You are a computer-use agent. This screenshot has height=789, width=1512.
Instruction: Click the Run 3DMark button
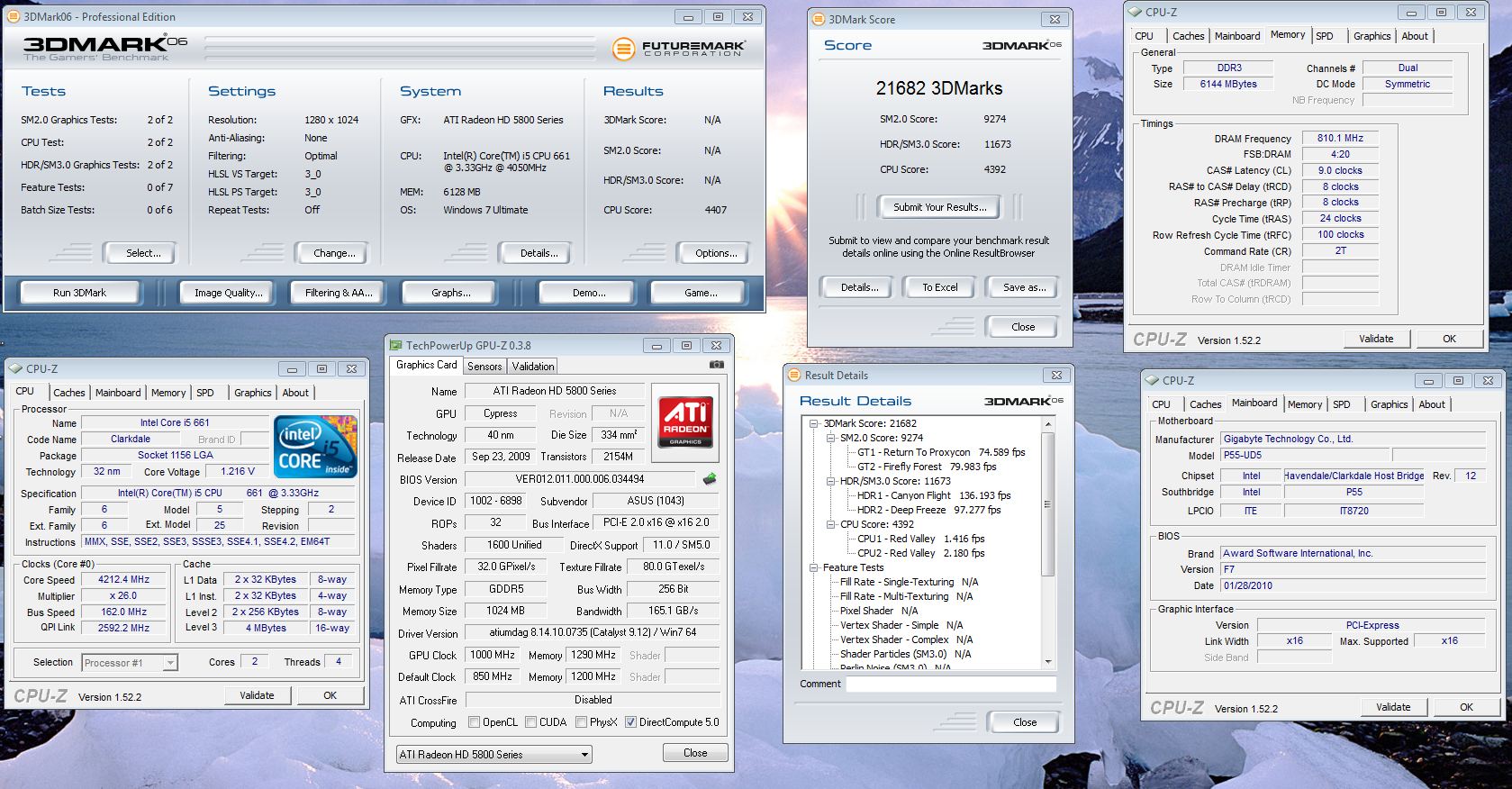coord(79,293)
